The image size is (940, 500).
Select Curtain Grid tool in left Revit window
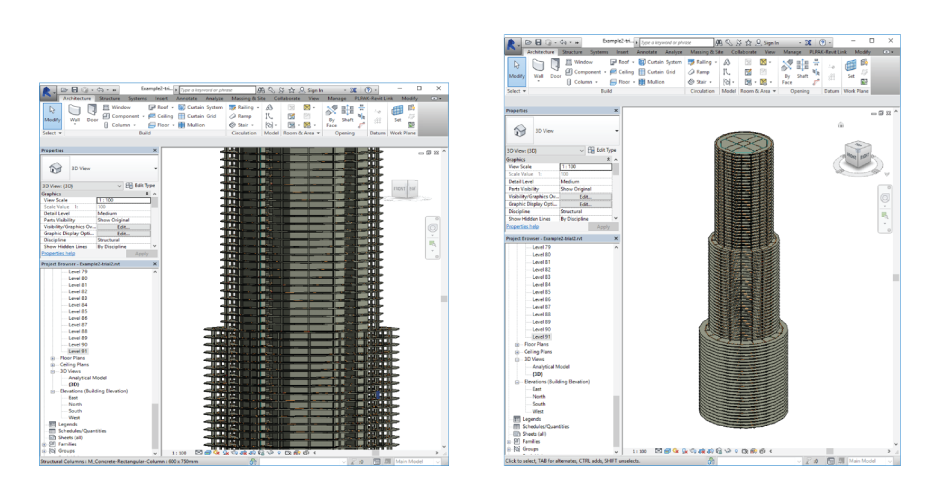click(x=197, y=116)
